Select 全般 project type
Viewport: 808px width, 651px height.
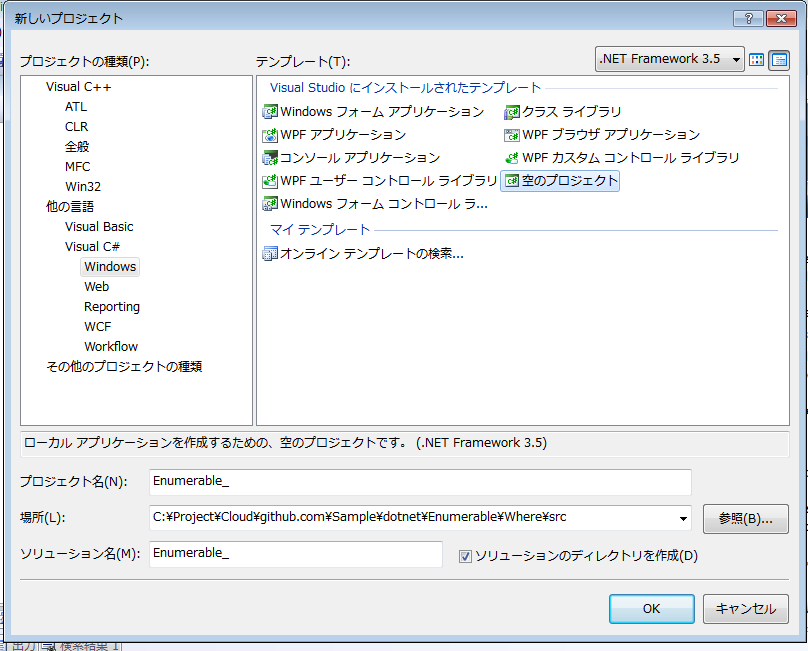pos(77,147)
